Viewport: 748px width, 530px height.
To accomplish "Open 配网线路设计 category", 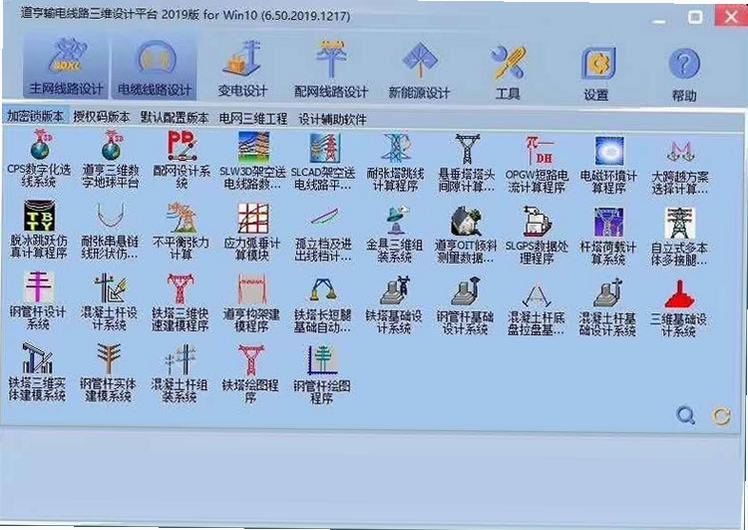I will [x=331, y=70].
